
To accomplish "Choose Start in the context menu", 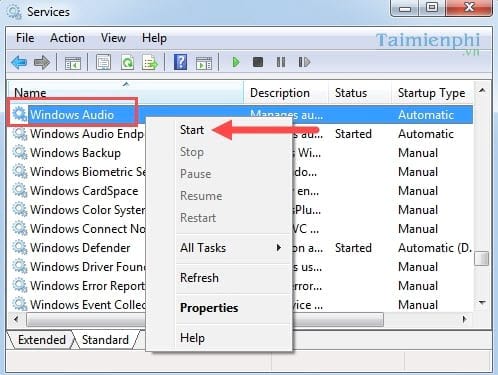I will point(192,130).
